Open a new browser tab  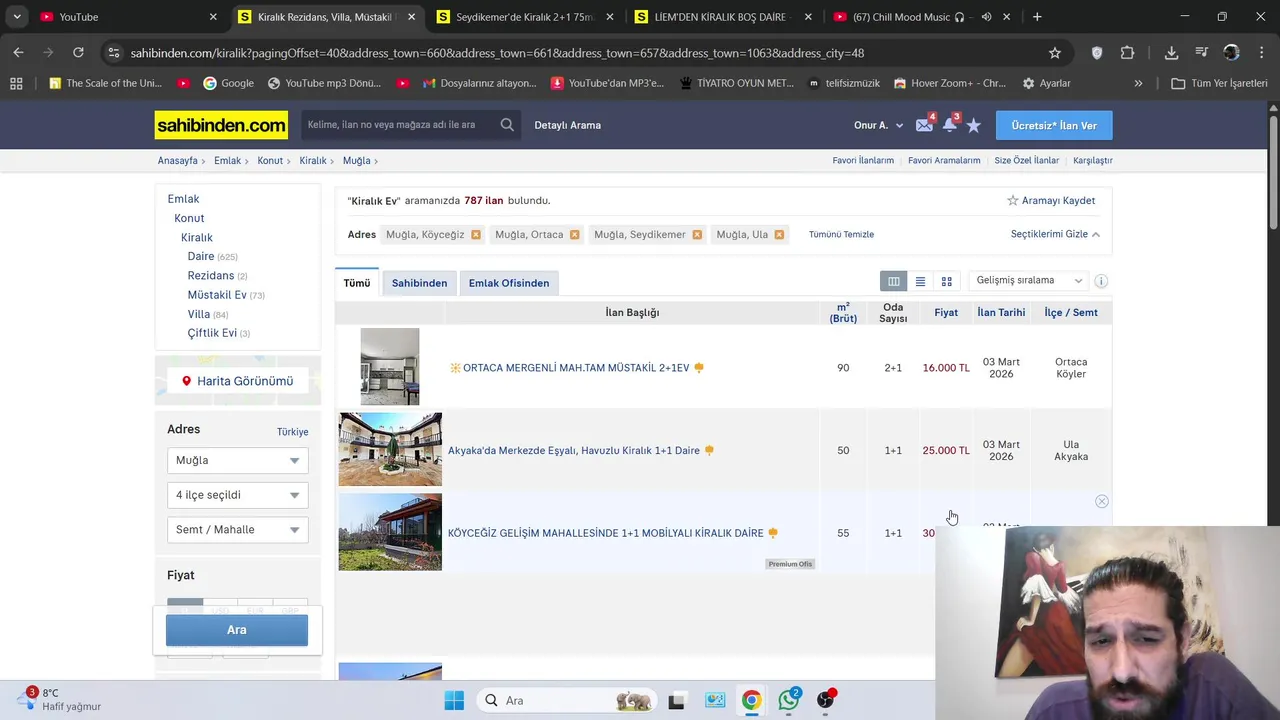[x=1037, y=17]
